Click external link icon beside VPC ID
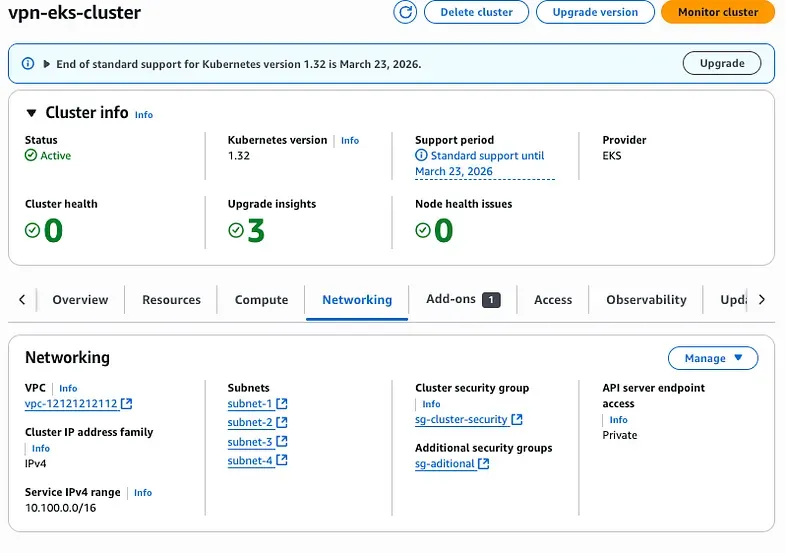 coord(127,404)
